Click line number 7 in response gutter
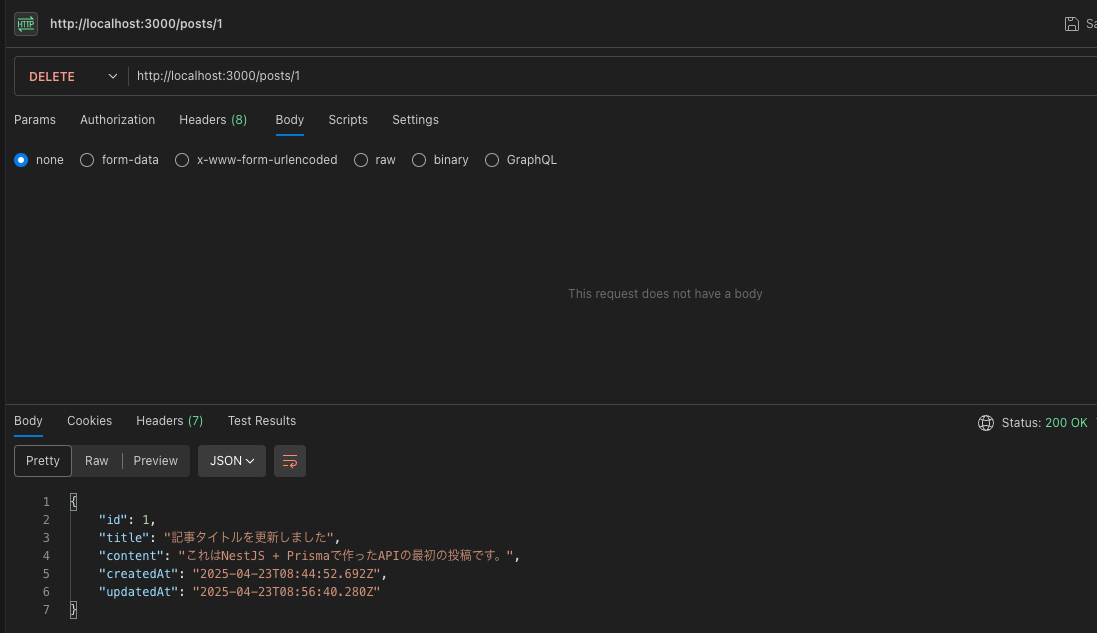1097x633 pixels. pyautogui.click(x=46, y=610)
